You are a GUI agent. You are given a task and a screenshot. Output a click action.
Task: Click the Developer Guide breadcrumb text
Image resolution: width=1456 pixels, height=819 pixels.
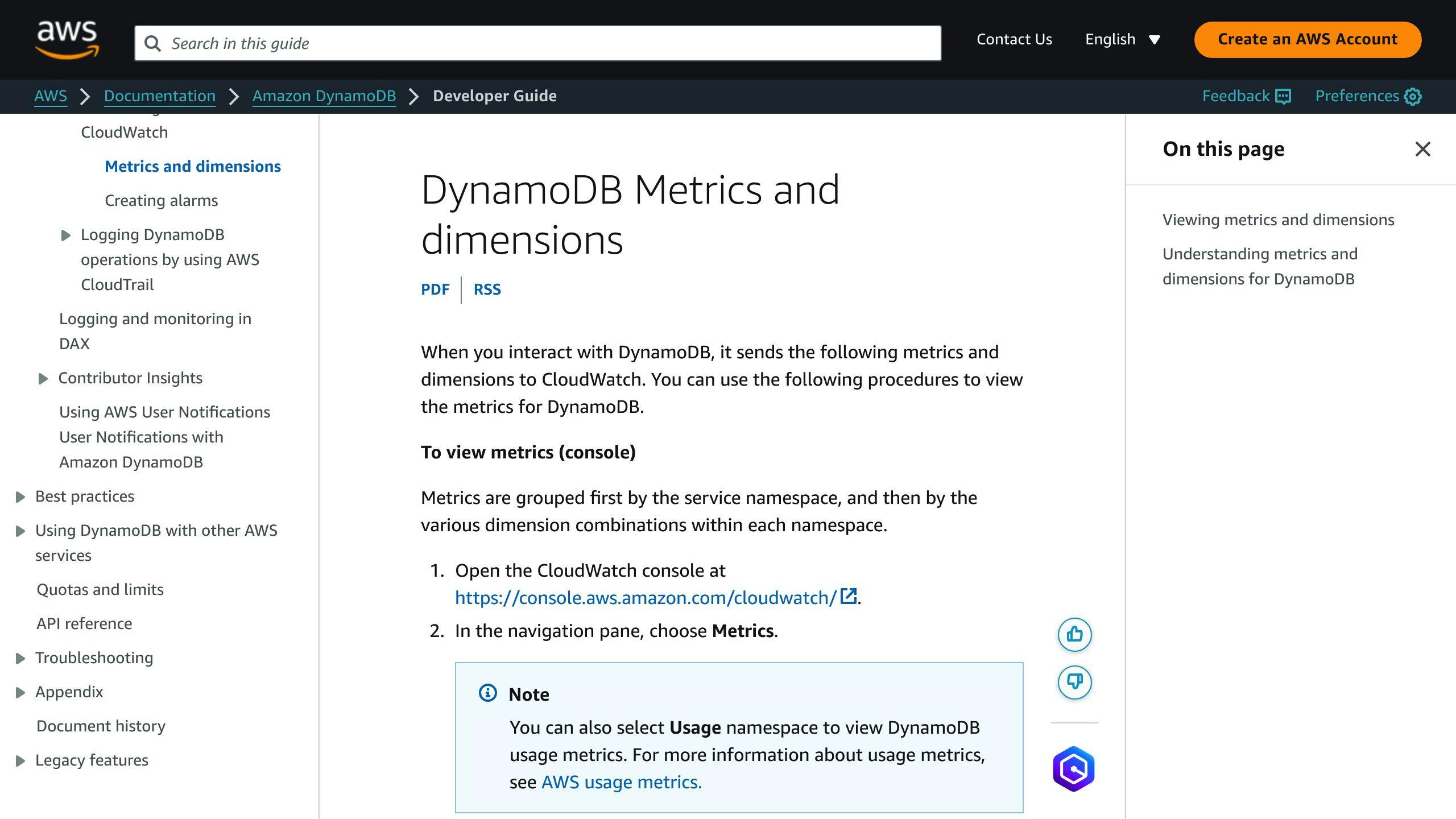(x=495, y=96)
